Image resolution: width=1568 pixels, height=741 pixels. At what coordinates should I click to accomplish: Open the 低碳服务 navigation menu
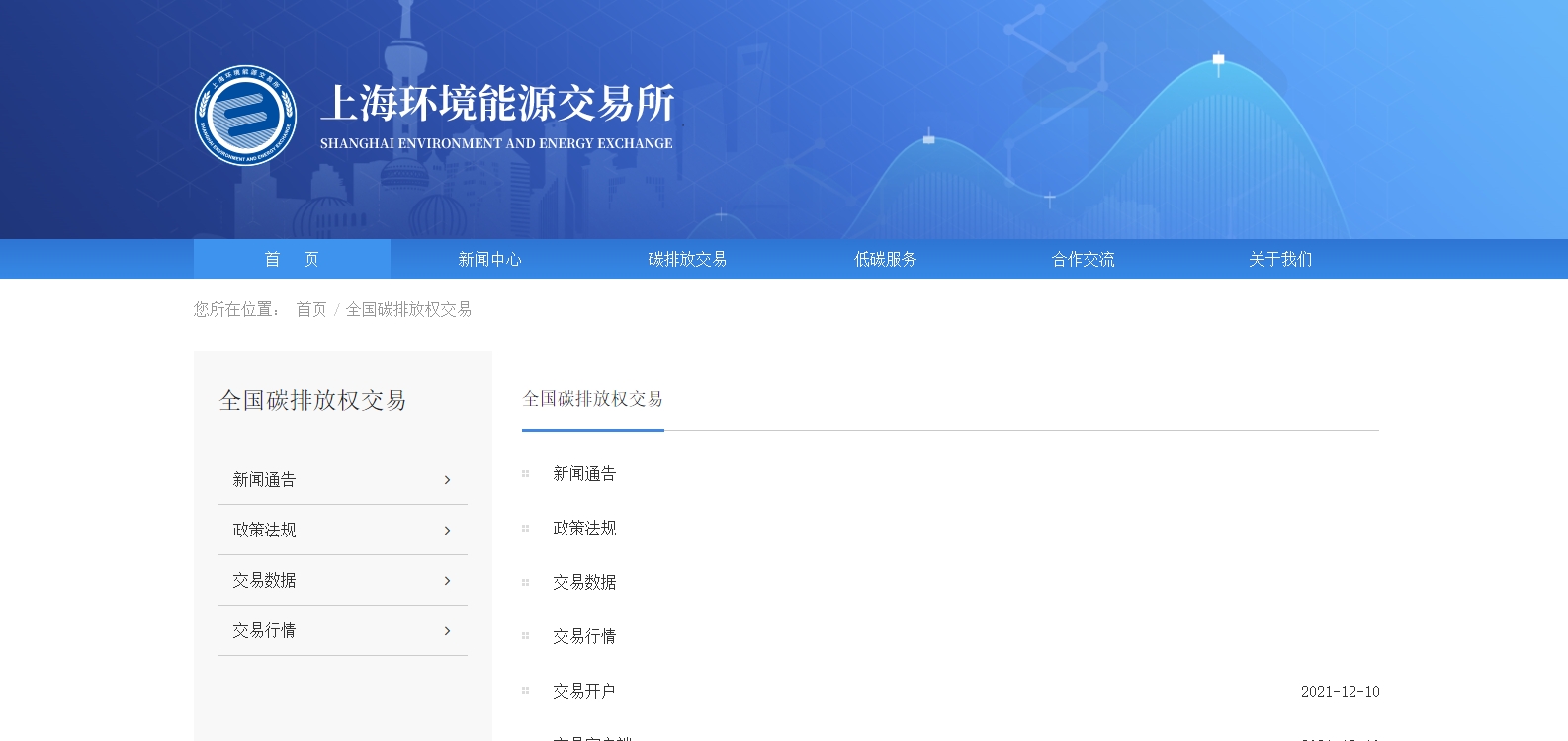click(x=885, y=259)
